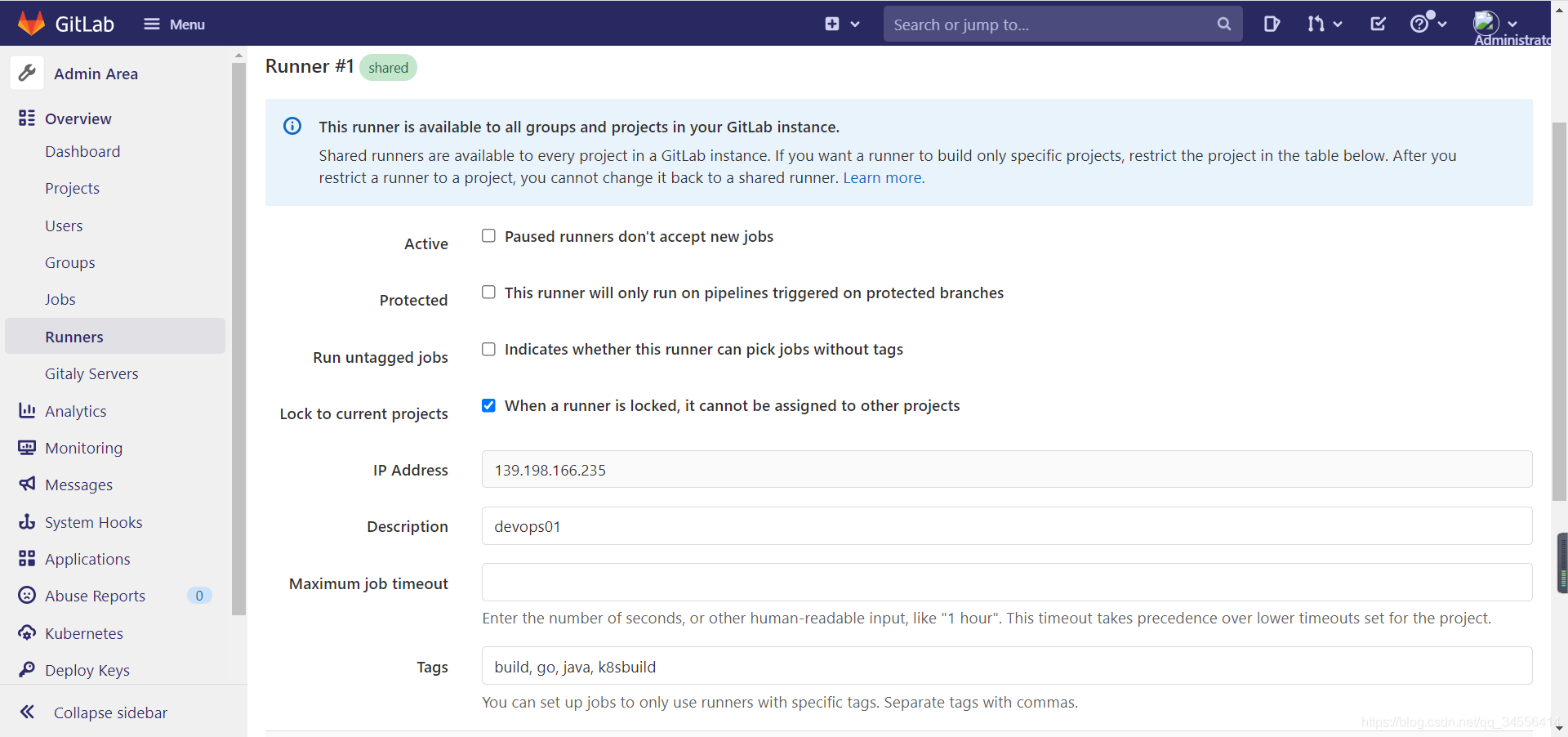Click the GitLab logo
This screenshot has height=737, width=1568.
point(31,23)
